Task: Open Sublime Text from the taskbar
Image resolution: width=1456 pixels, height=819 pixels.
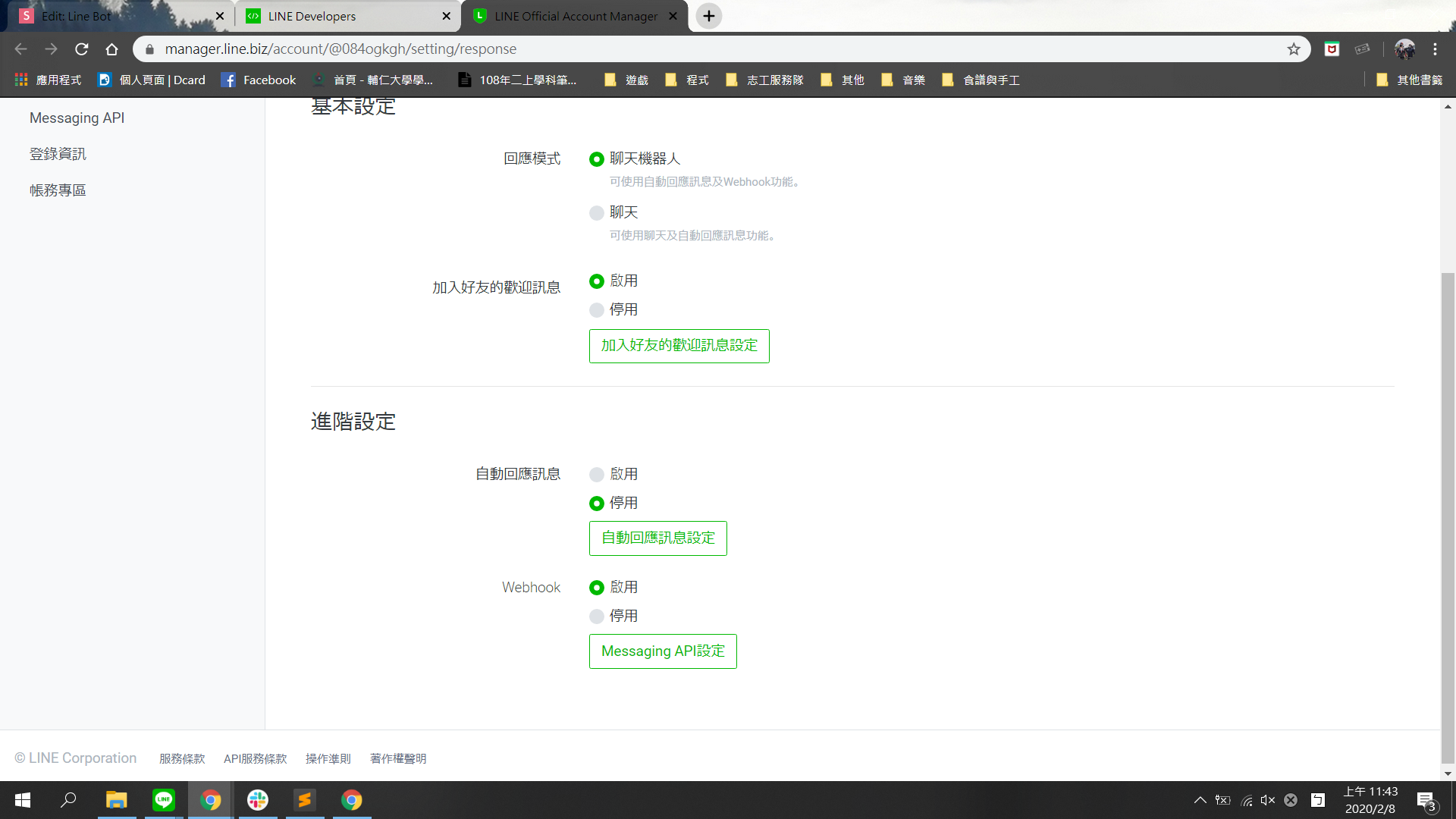Action: [x=305, y=800]
